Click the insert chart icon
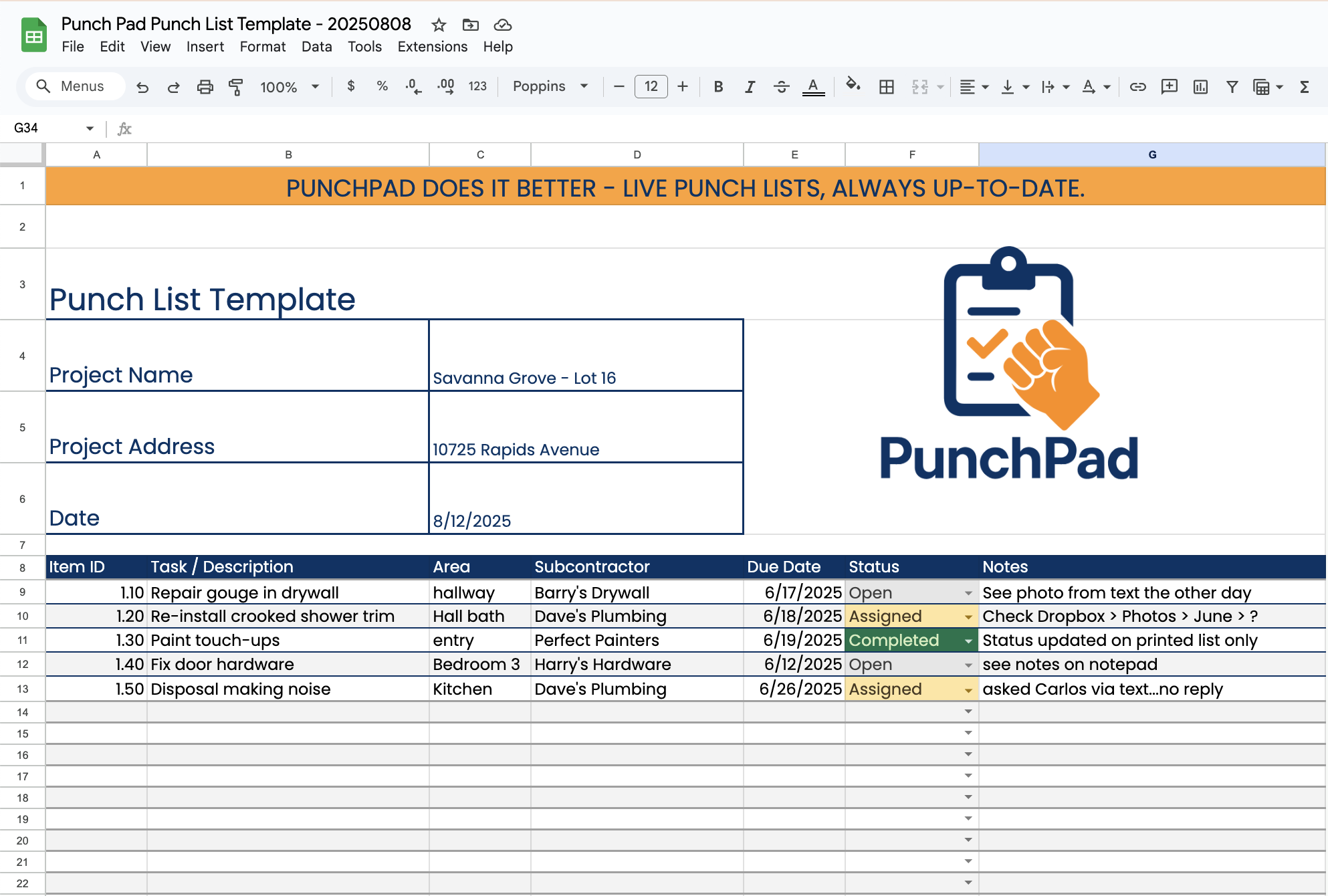 click(x=1200, y=87)
